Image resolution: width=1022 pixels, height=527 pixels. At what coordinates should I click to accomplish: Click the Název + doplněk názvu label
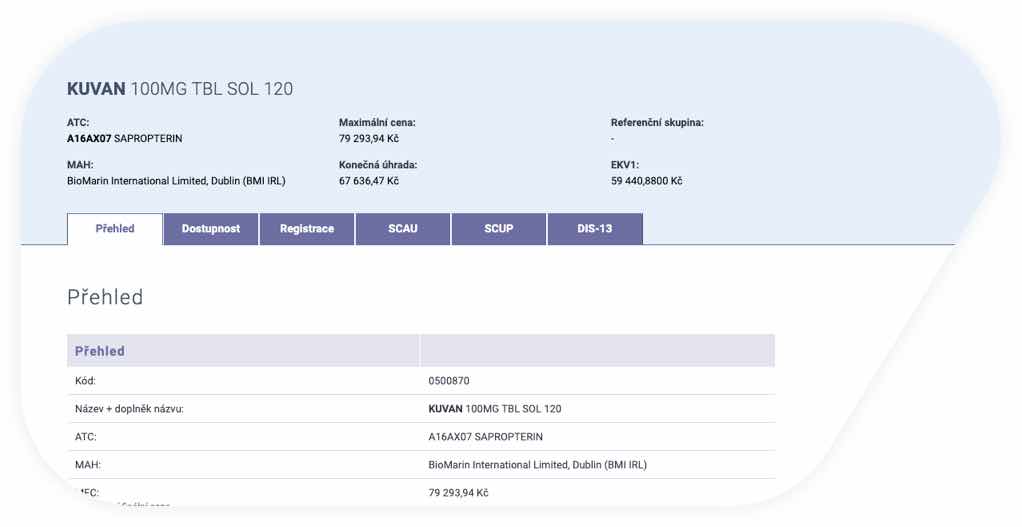(129, 409)
